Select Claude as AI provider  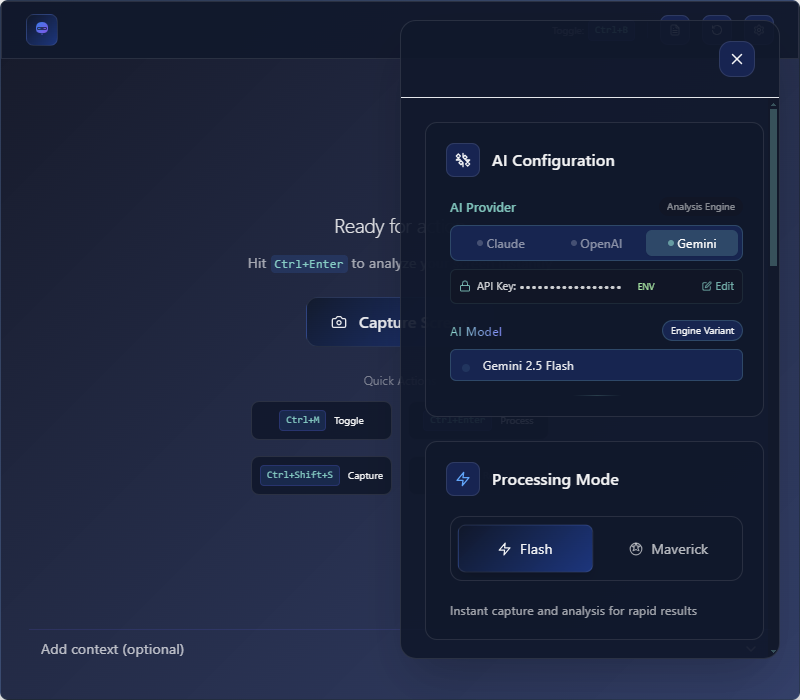(501, 244)
